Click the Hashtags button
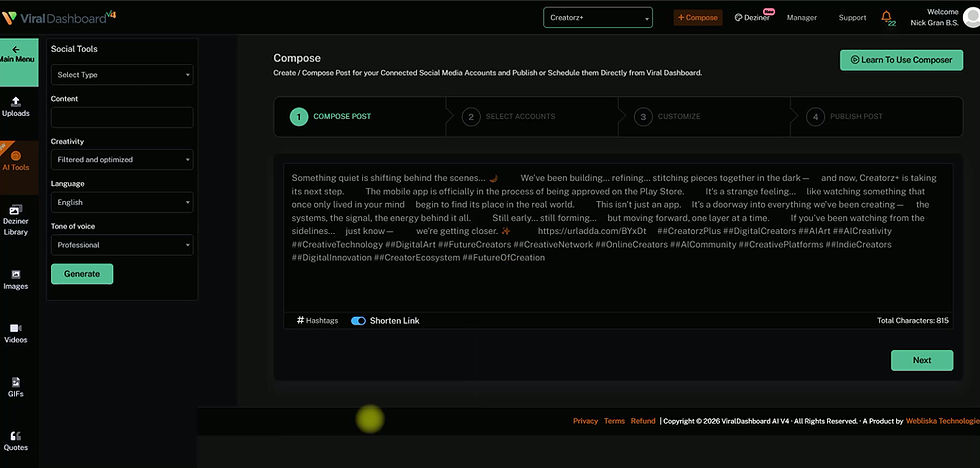 coord(318,321)
